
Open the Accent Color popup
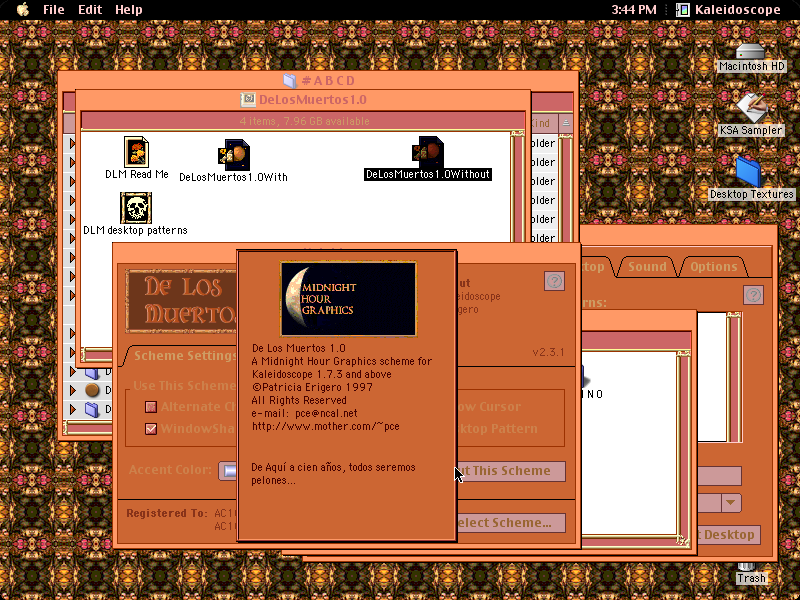pos(228,470)
